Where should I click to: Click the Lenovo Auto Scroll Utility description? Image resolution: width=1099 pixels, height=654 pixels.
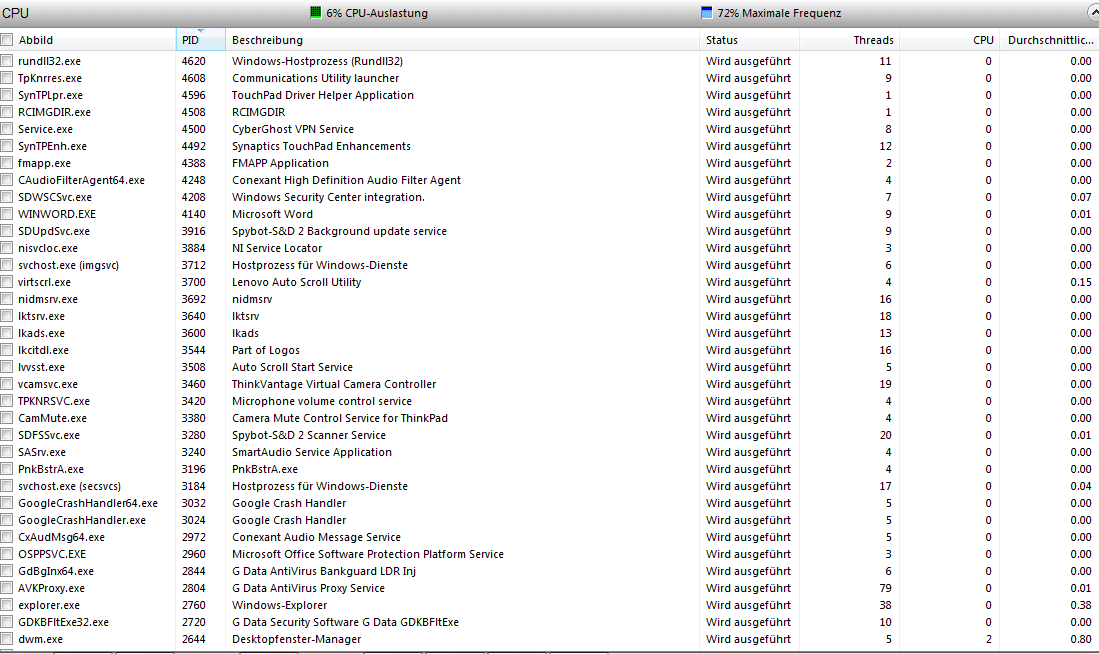click(296, 282)
